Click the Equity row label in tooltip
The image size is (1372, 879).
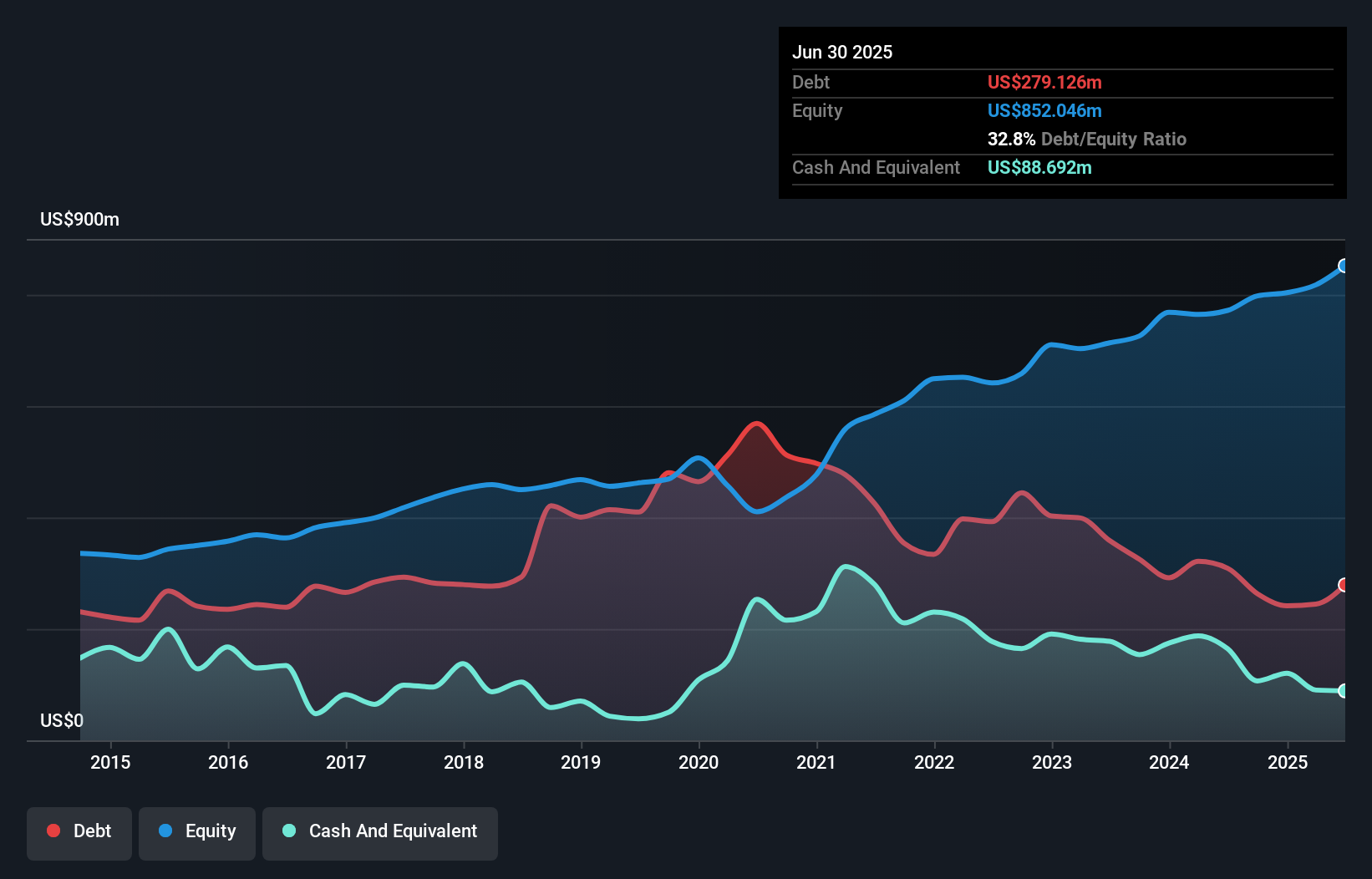(817, 110)
